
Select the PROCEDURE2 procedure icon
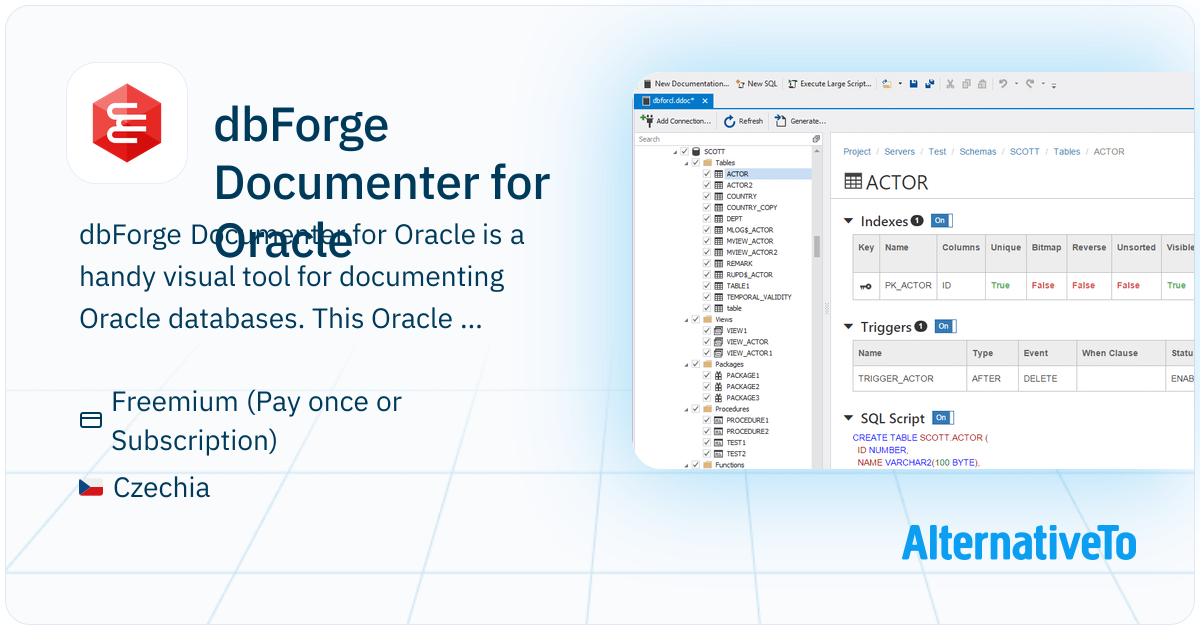718,431
